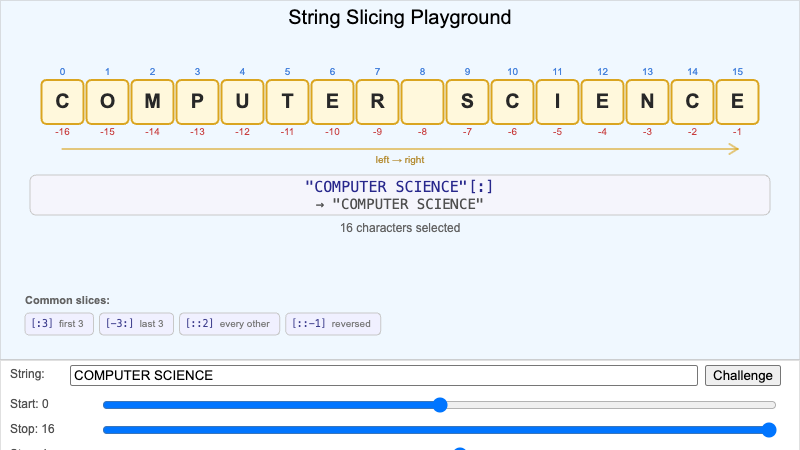Click the letter R tile

[x=377, y=101]
